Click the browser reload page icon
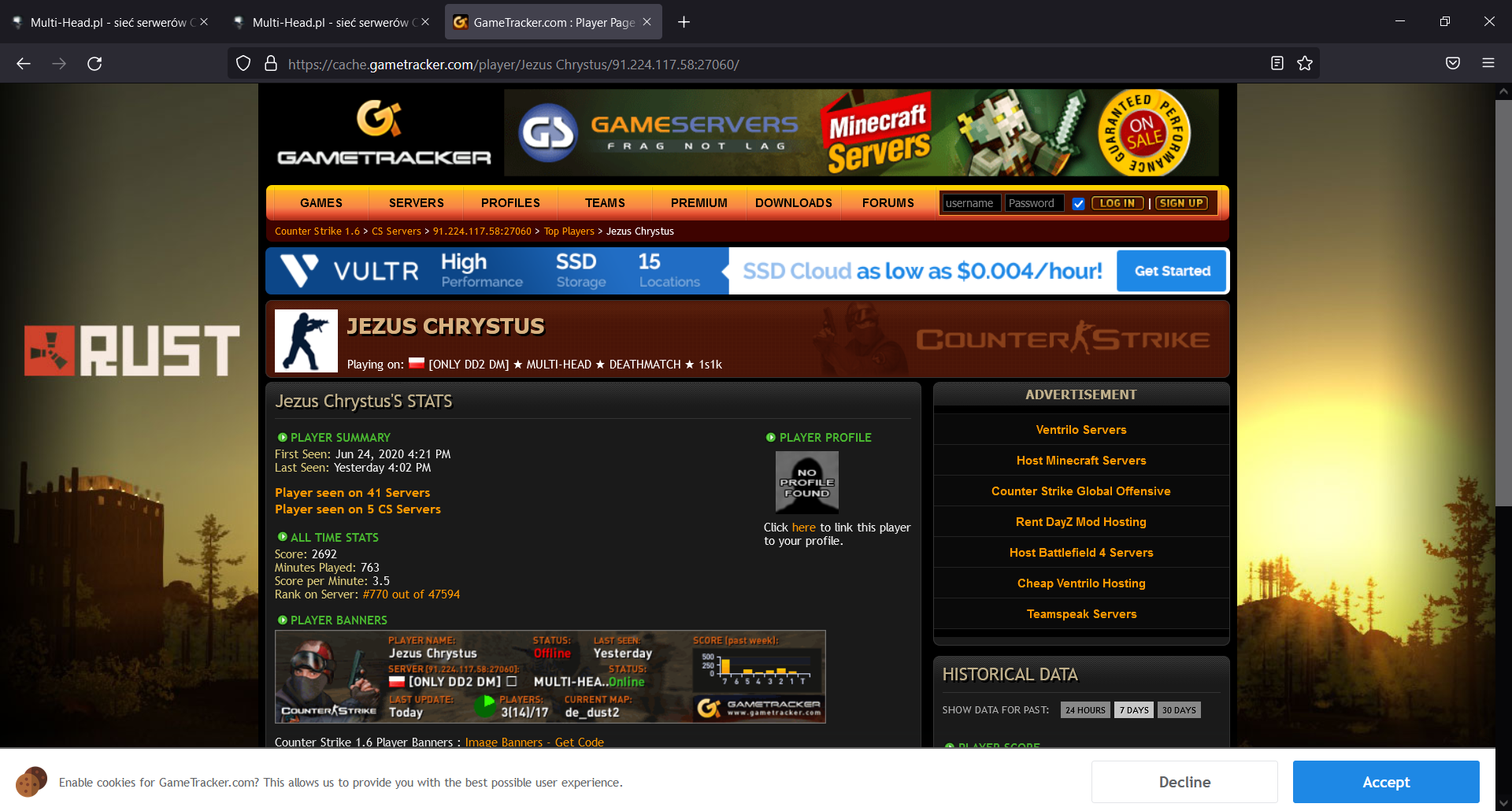Viewport: 1512px width, 811px height. point(94,64)
